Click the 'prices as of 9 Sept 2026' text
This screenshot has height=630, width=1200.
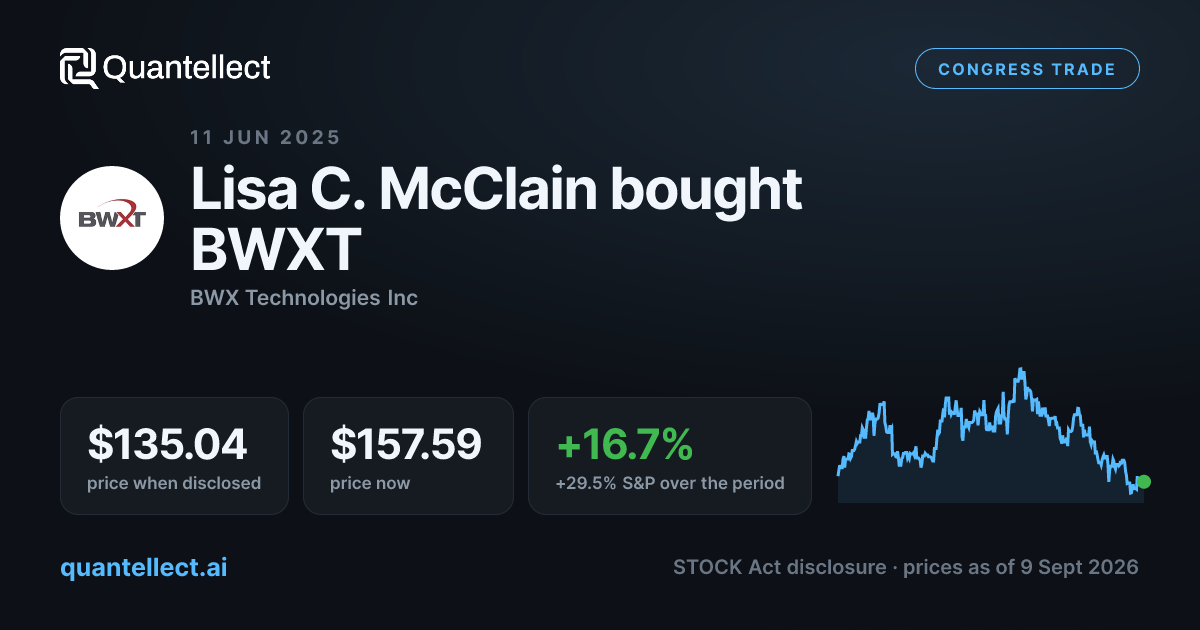point(1021,567)
